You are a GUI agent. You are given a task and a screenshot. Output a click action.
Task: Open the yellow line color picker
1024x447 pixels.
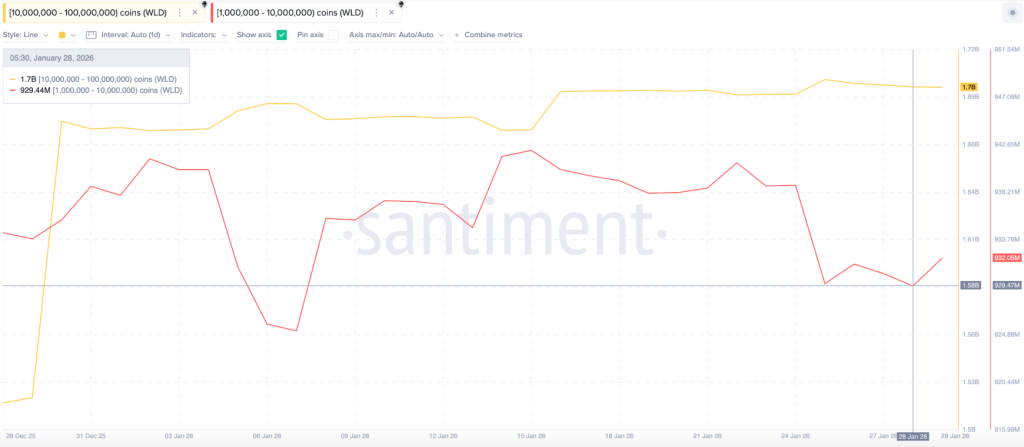coord(65,34)
